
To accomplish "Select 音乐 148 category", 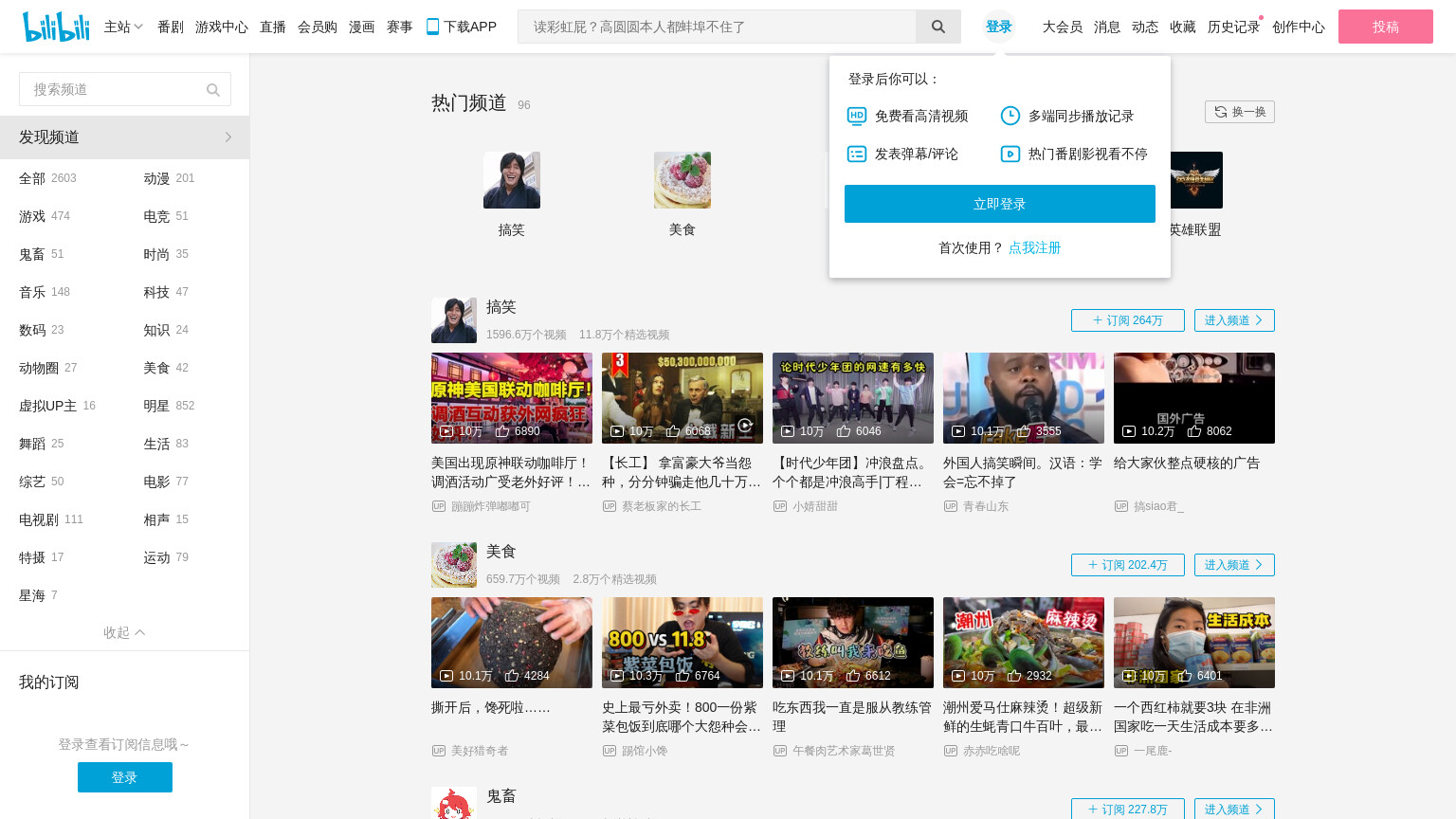I will pos(45,292).
